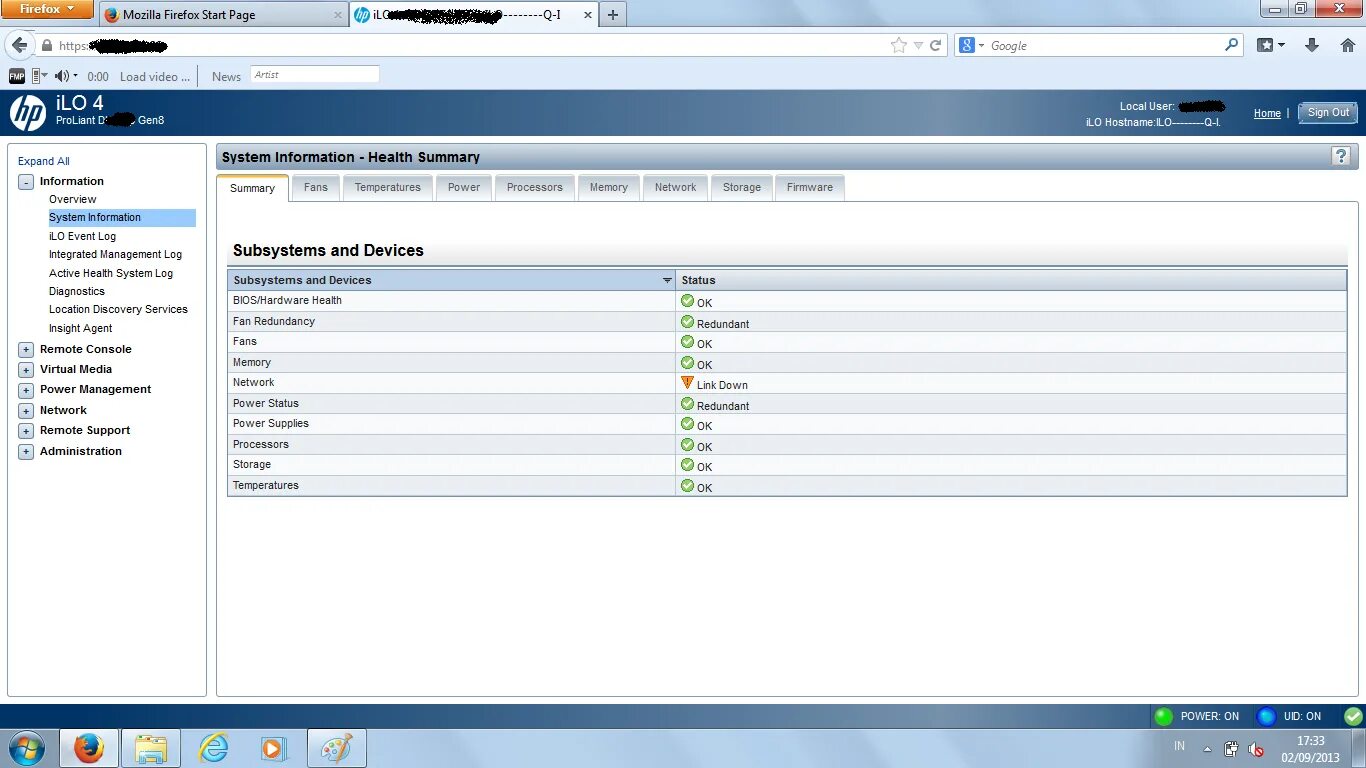The height and width of the screenshot is (768, 1366).
Task: Click the Home link
Action: [x=1267, y=113]
